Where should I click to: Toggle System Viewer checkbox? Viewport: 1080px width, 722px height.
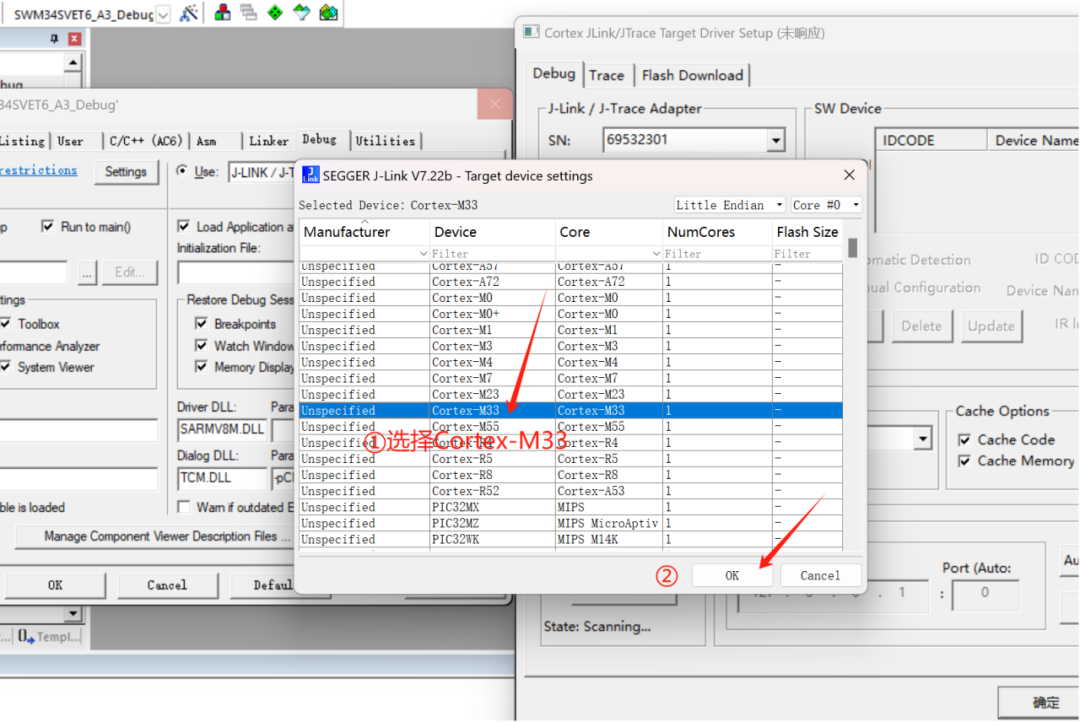(6, 367)
